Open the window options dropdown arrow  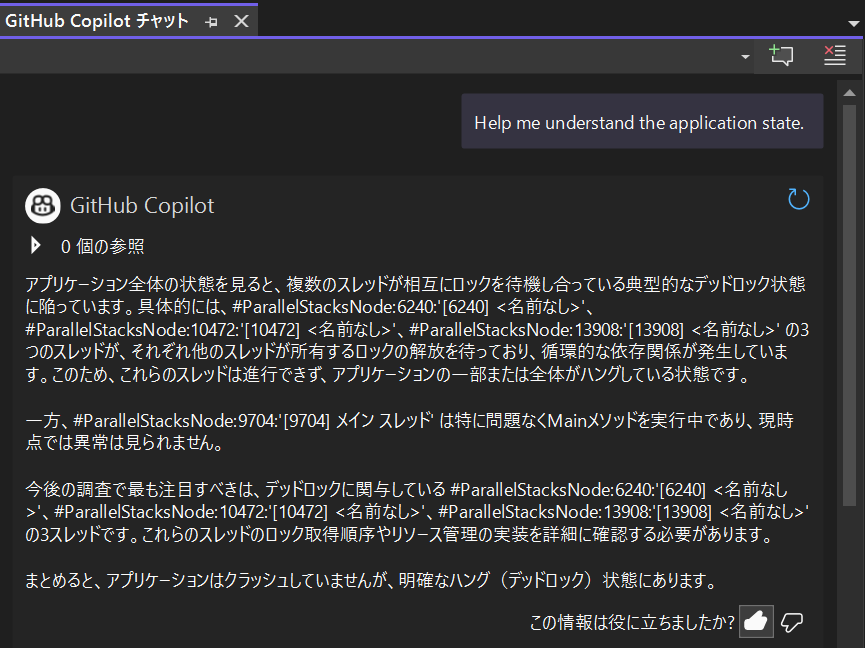click(853, 23)
